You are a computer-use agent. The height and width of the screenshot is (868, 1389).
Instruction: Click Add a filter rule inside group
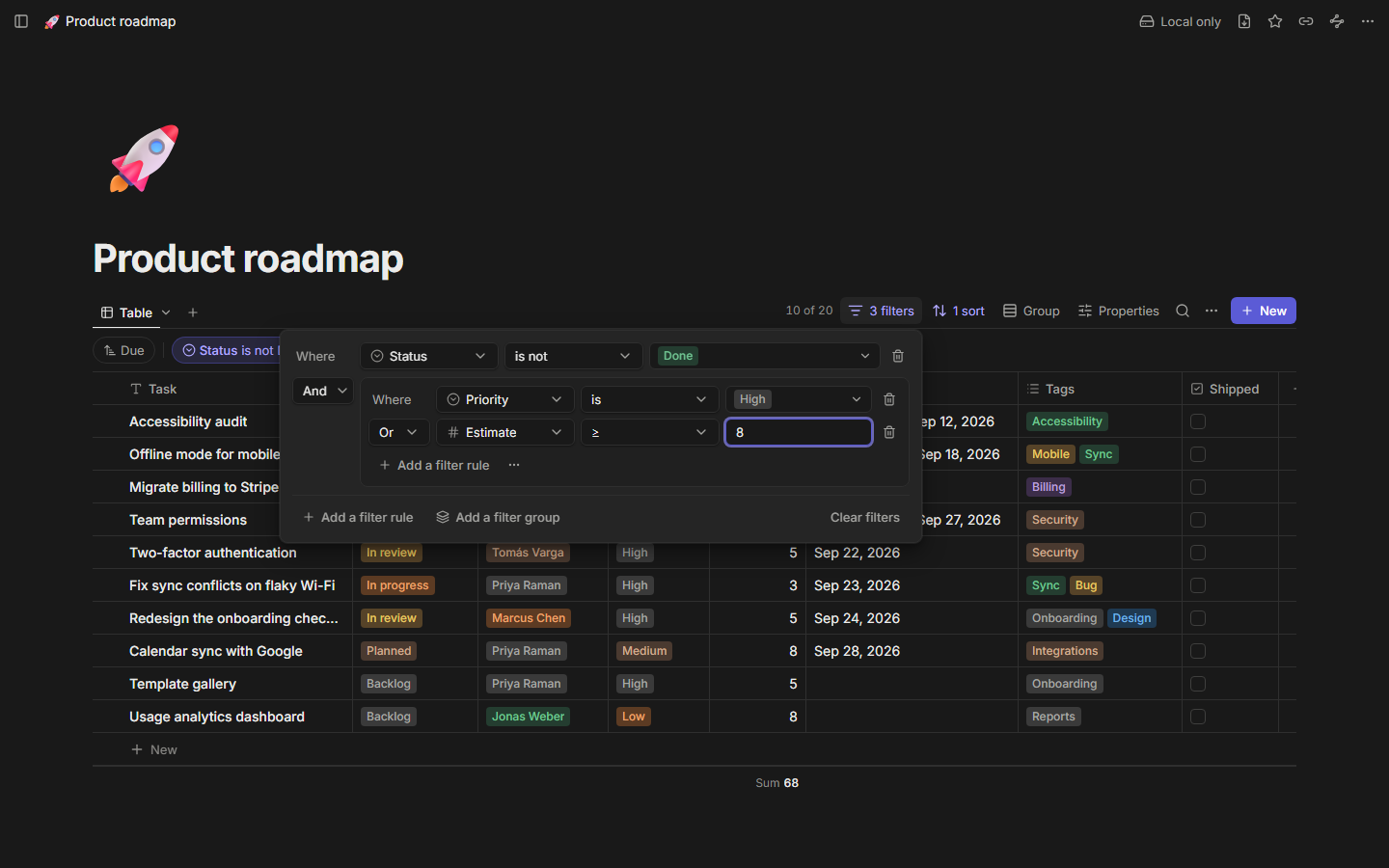[434, 465]
